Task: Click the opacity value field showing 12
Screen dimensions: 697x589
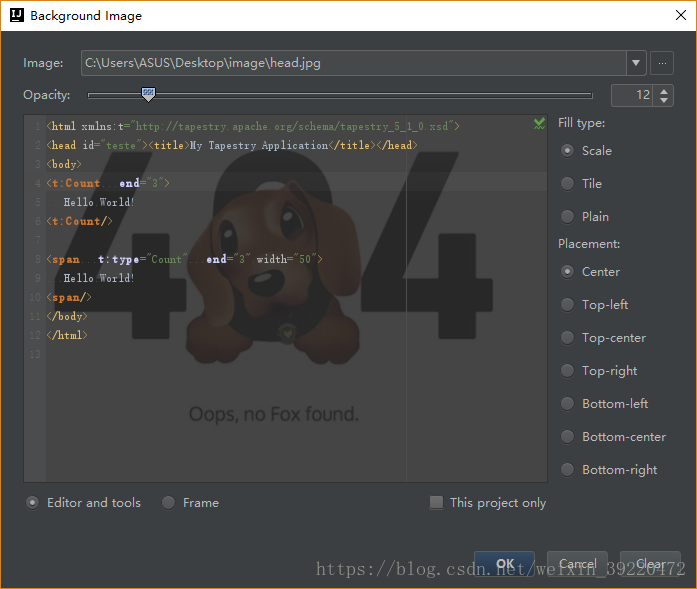Action: click(632, 95)
